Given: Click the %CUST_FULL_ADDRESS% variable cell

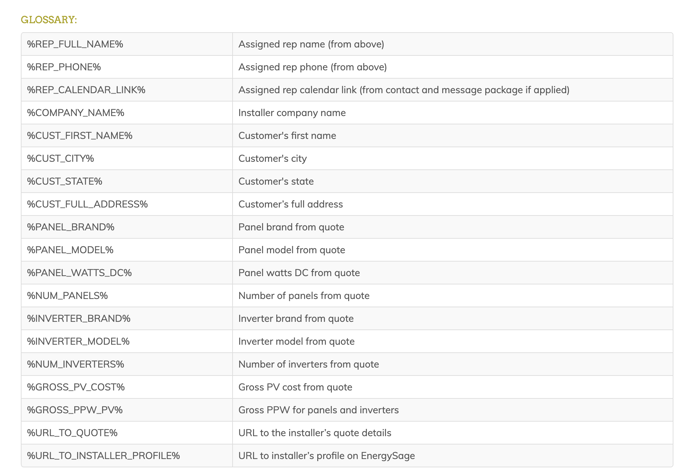Looking at the screenshot, I should [87, 204].
